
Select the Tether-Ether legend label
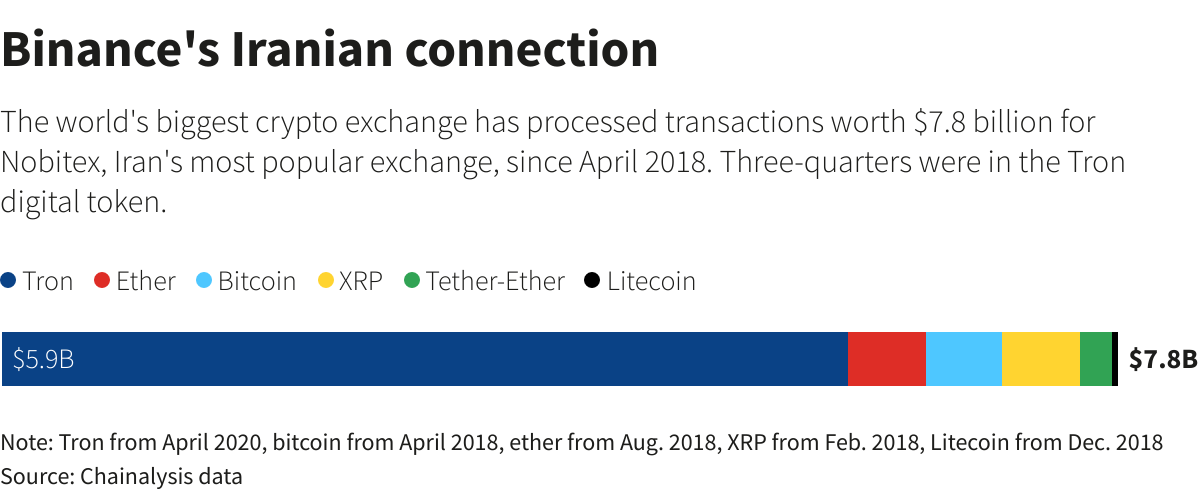pyautogui.click(x=495, y=281)
